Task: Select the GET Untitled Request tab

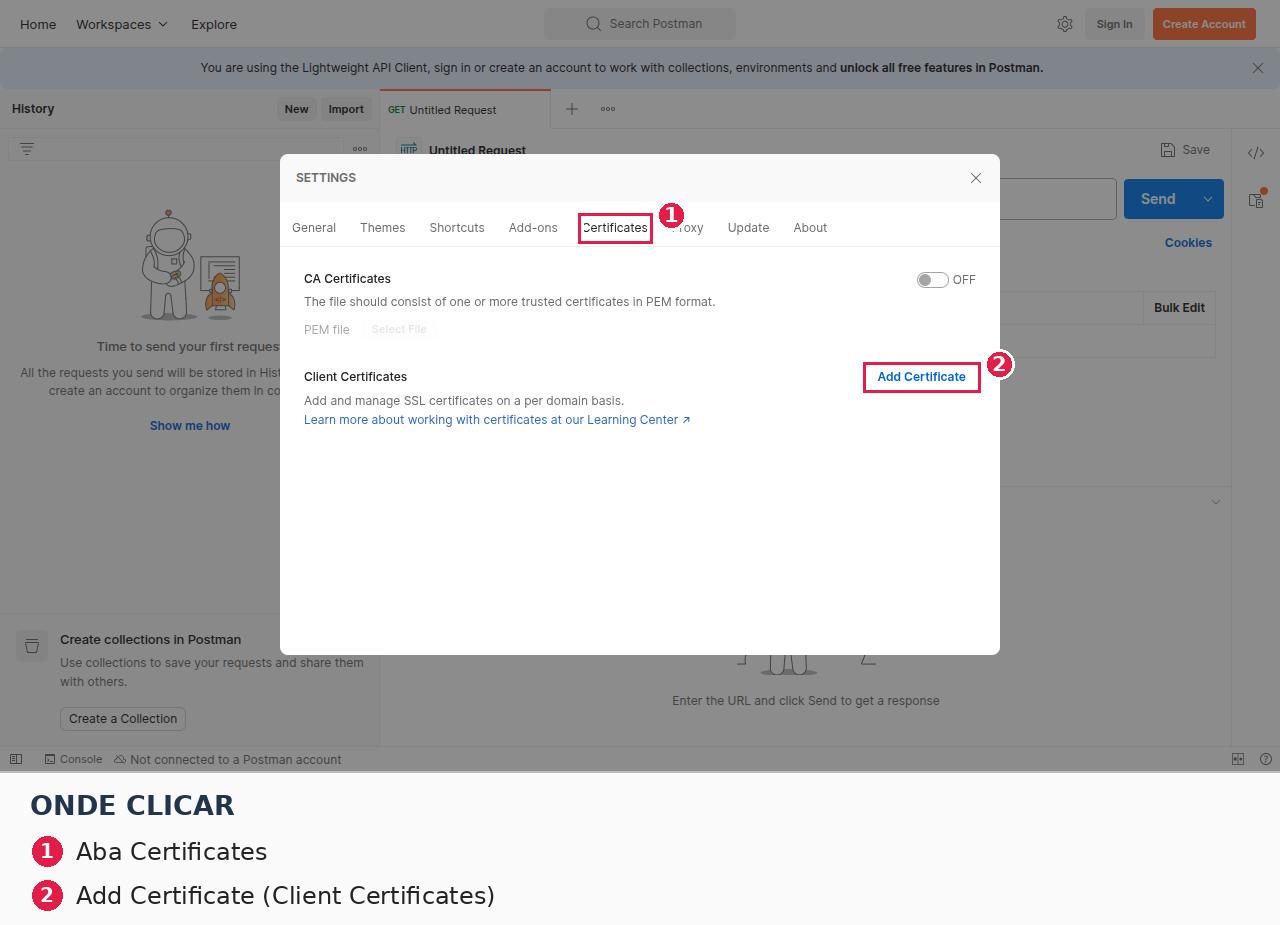Action: coord(465,109)
